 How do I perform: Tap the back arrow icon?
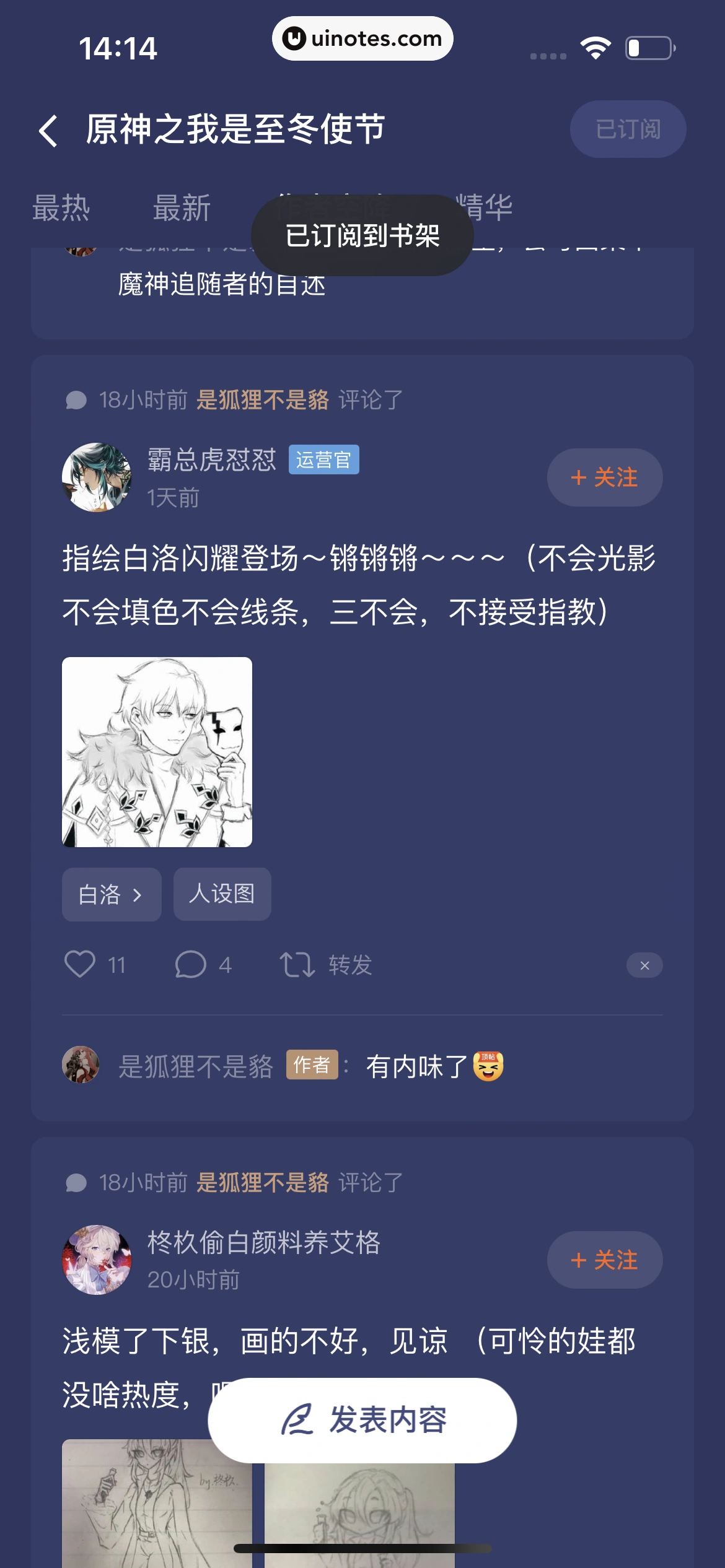(x=48, y=131)
